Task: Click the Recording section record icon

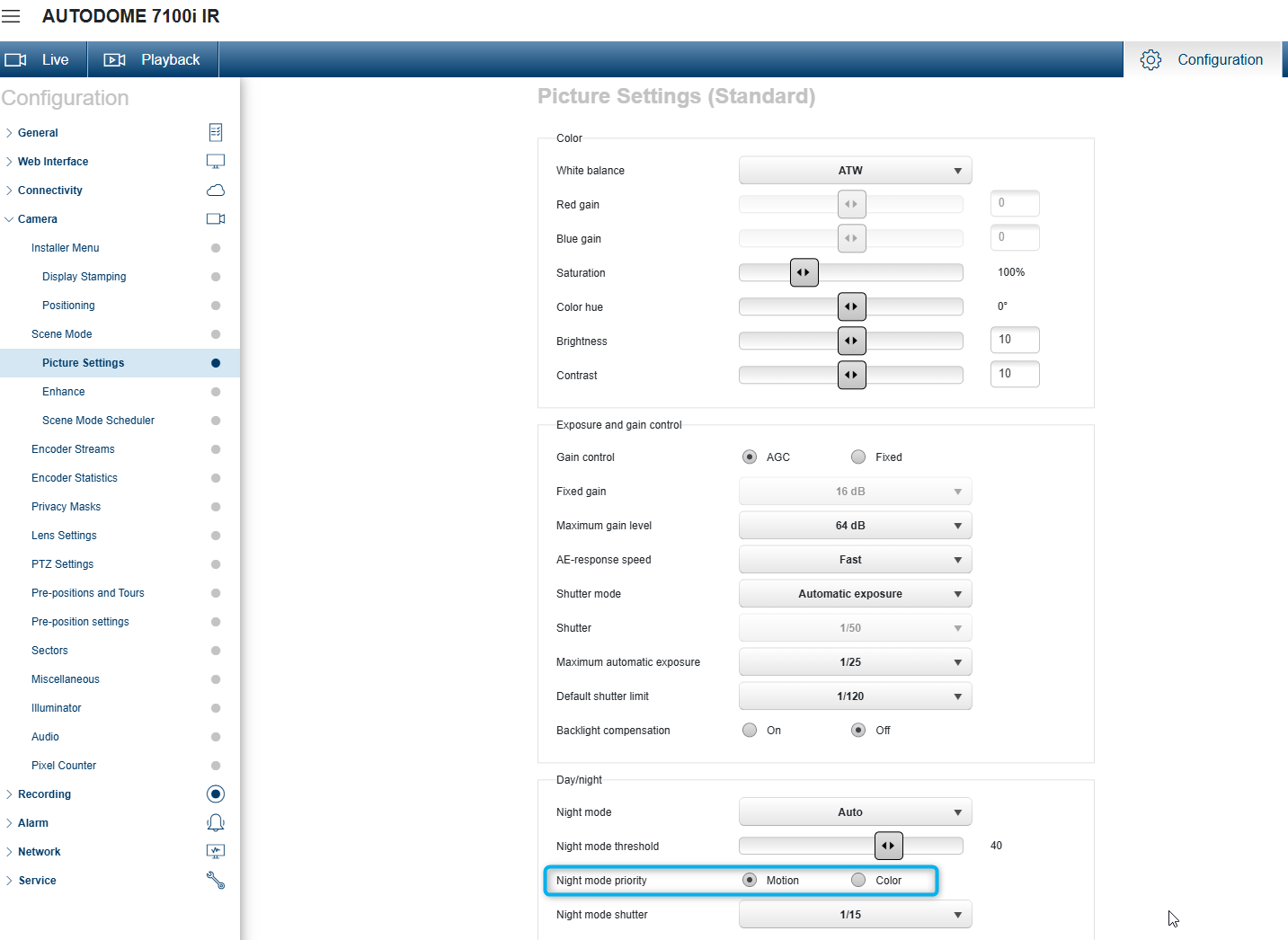Action: pyautogui.click(x=216, y=794)
